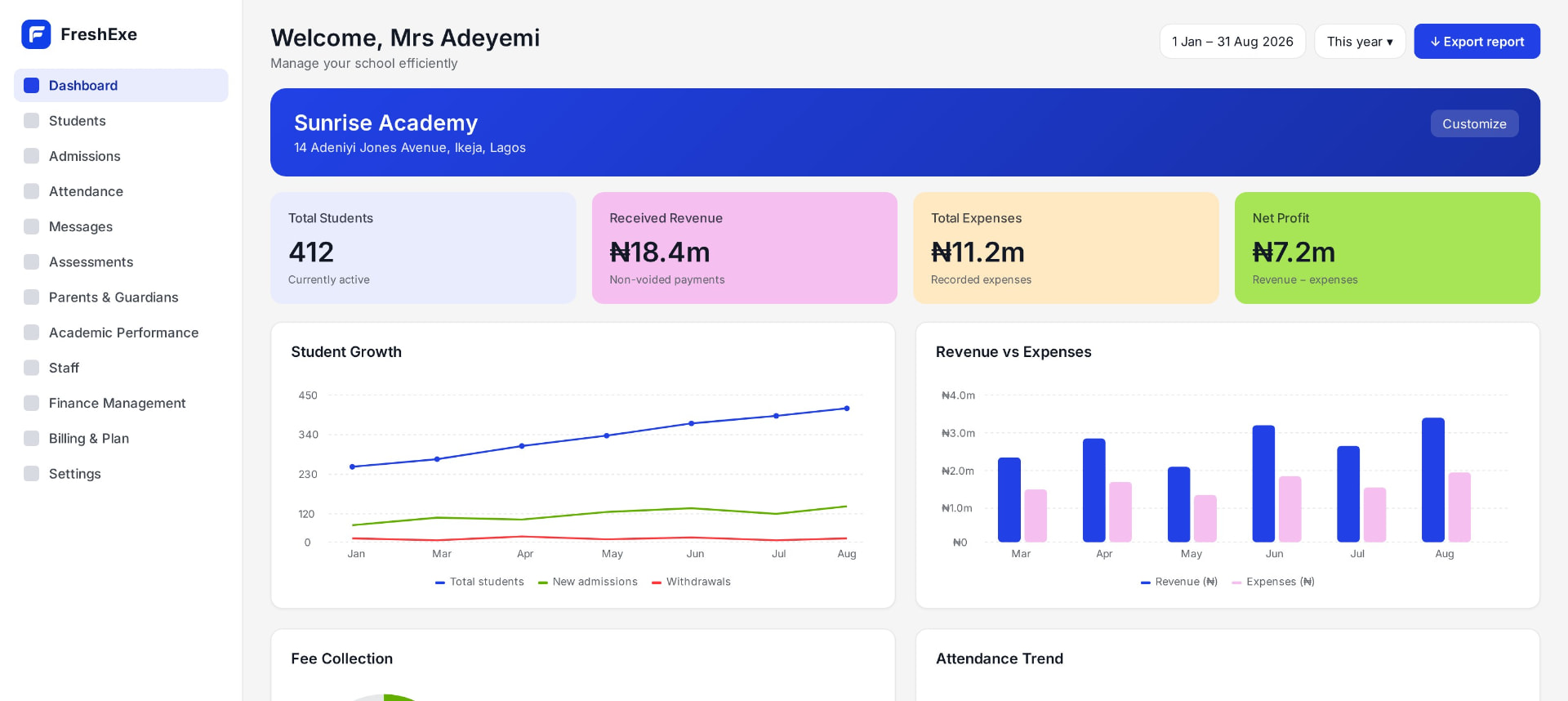Click the Messages sidebar icon
This screenshot has width=1568, height=701.
(x=32, y=226)
